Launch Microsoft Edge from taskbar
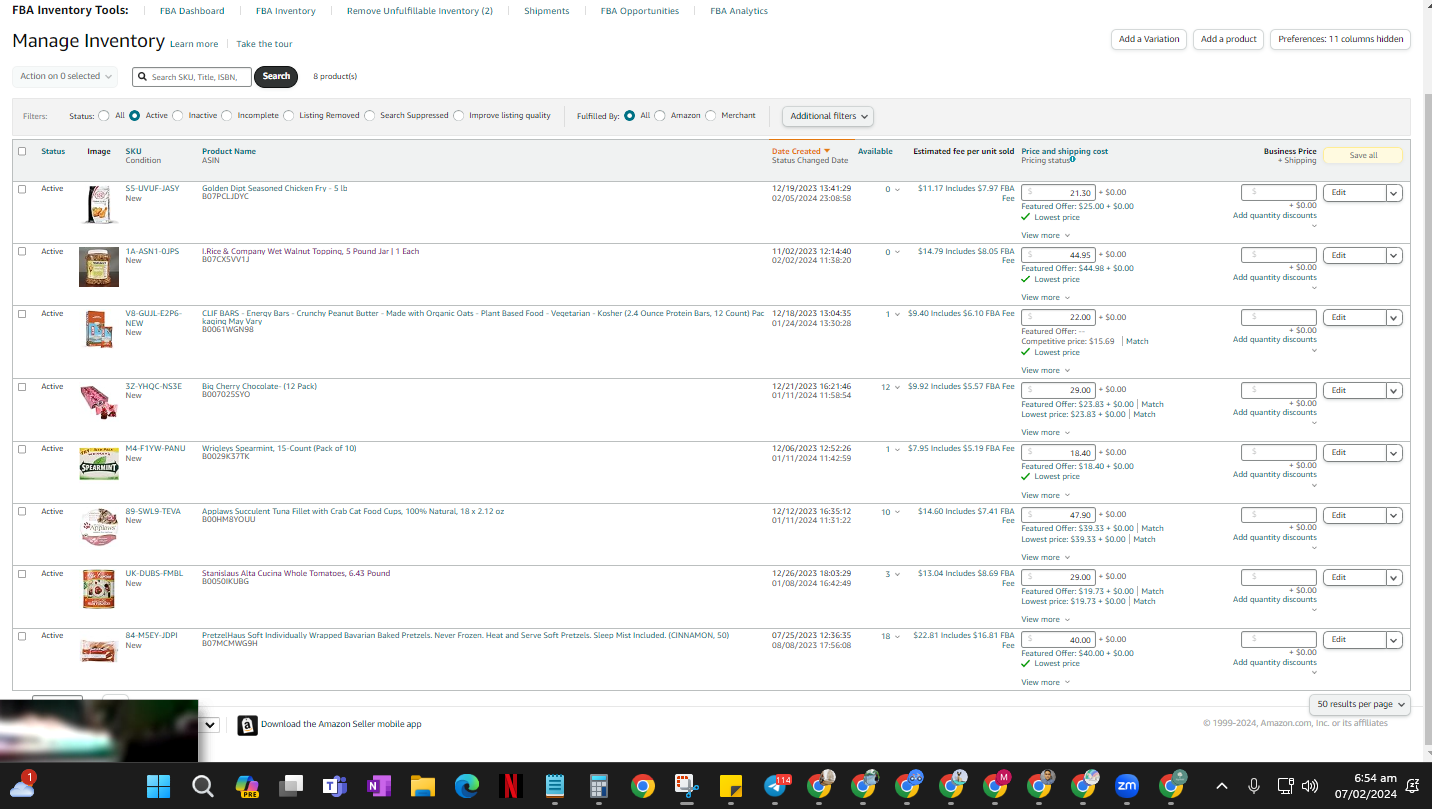Image resolution: width=1432 pixels, height=809 pixels. (467, 786)
